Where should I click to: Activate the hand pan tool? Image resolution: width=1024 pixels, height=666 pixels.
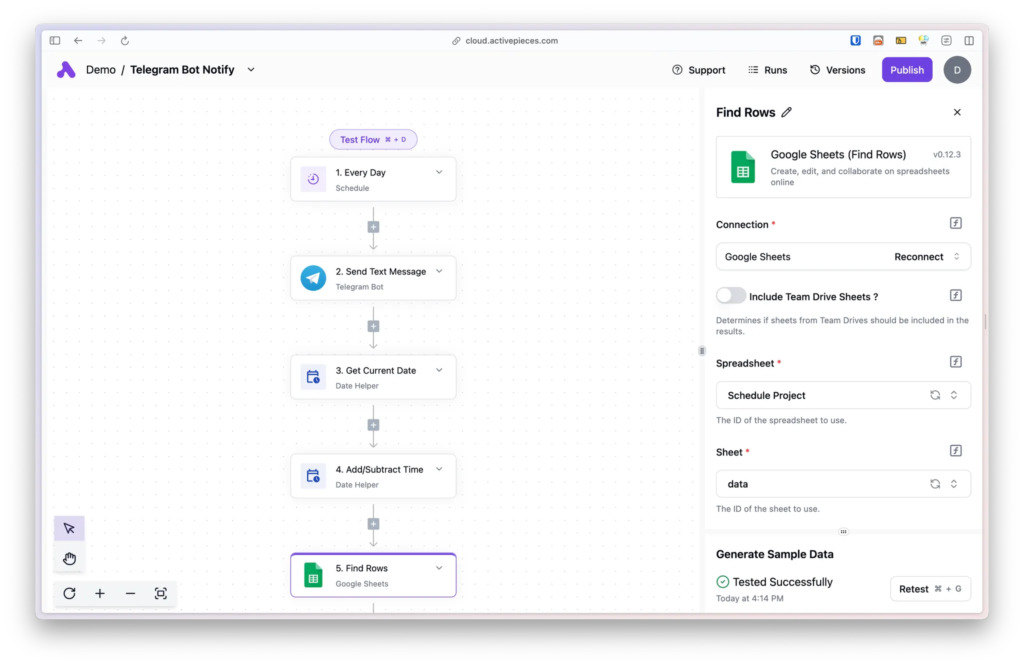(x=69, y=558)
